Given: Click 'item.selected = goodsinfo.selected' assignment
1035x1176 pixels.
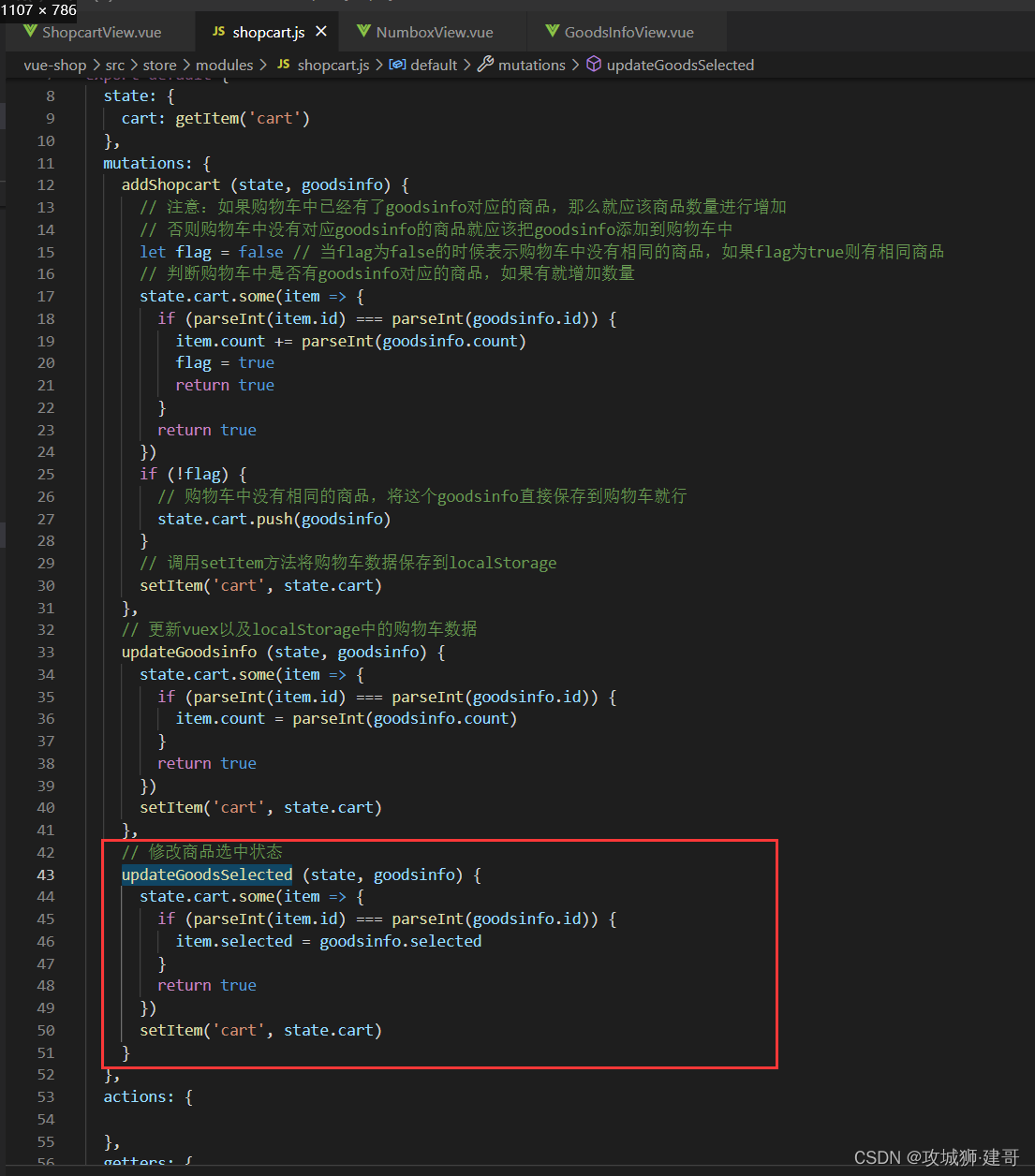Looking at the screenshot, I should click(x=329, y=941).
